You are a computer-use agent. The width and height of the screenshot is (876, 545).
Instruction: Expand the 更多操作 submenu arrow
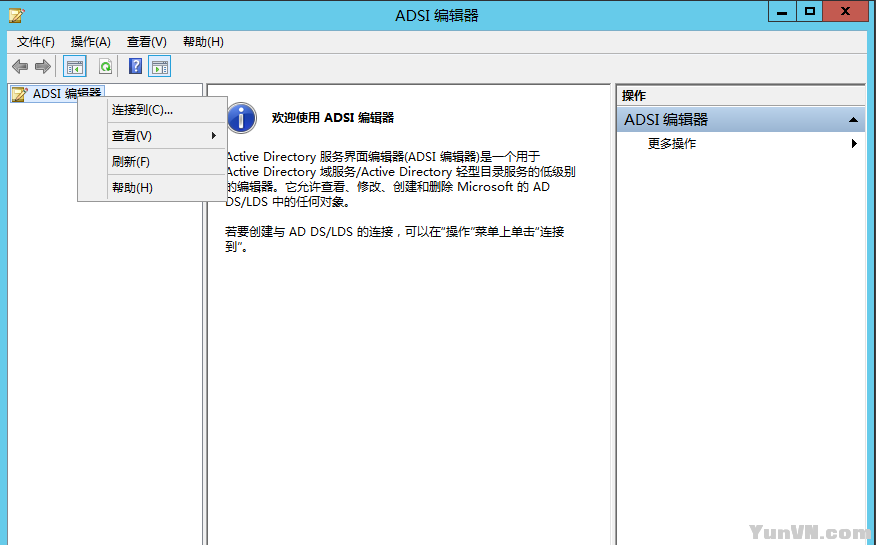[854, 144]
